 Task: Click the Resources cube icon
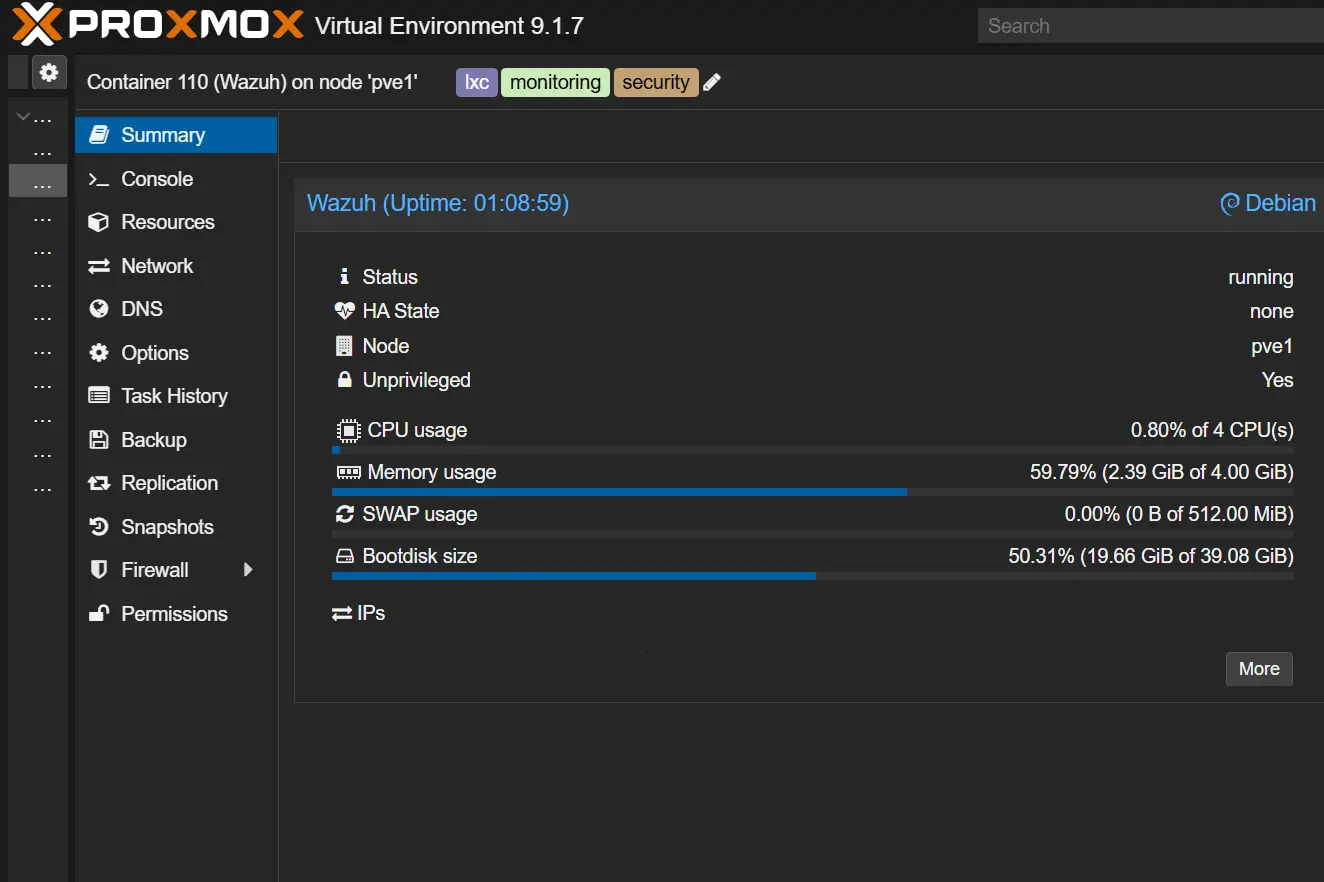click(98, 222)
